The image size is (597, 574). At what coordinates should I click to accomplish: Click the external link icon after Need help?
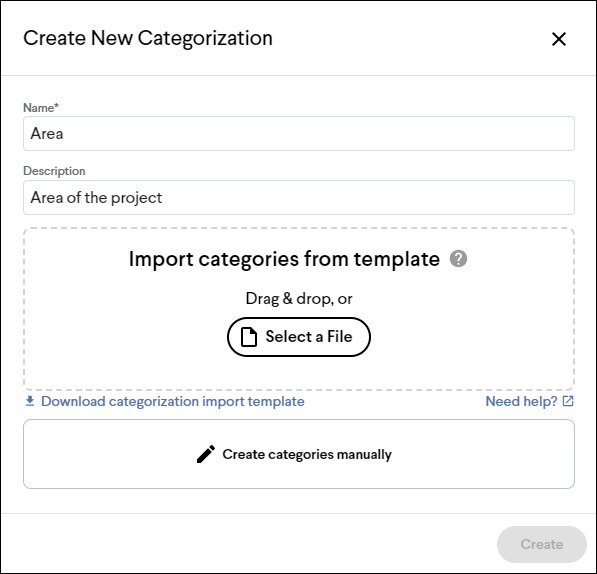coord(568,401)
